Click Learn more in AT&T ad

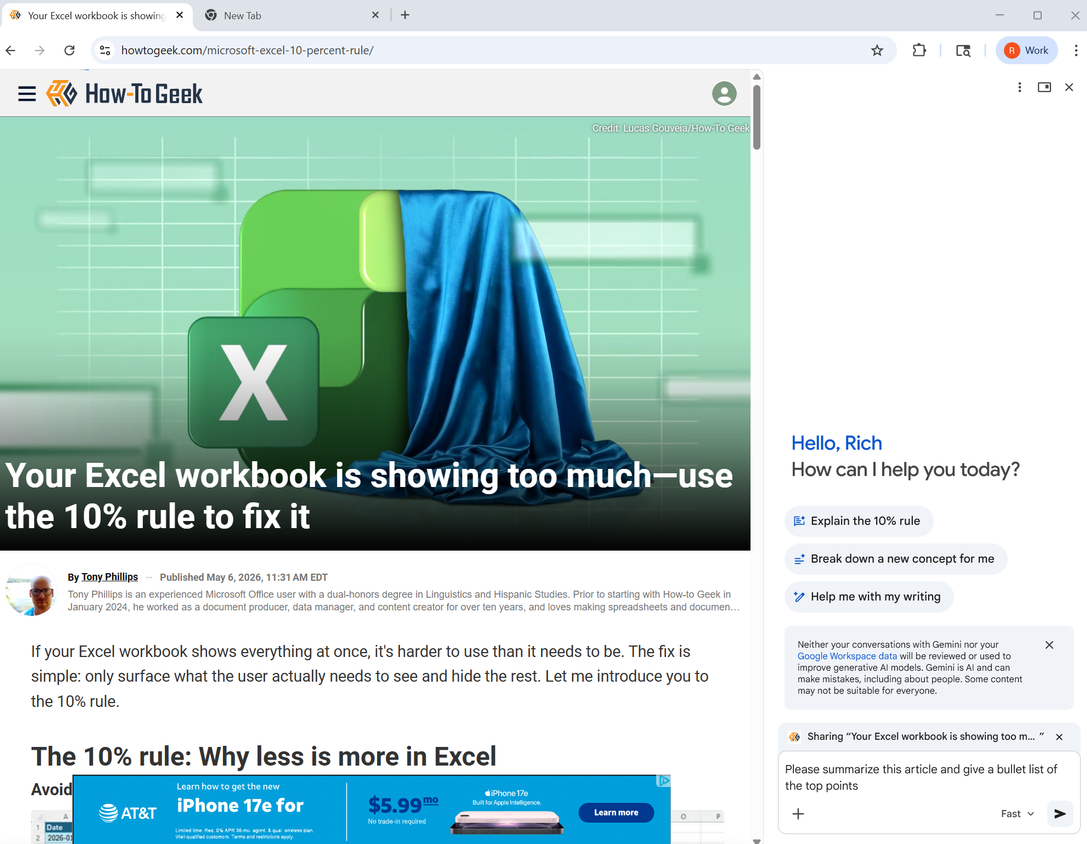pyautogui.click(x=616, y=813)
